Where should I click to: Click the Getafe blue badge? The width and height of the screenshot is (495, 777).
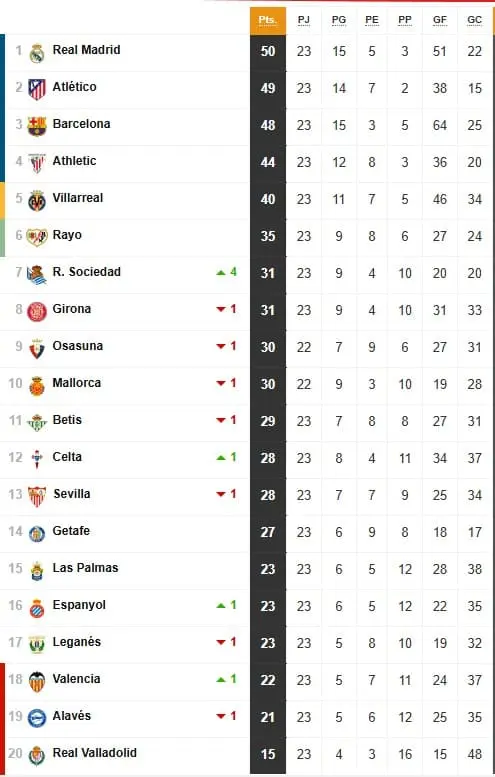[x=37, y=533]
